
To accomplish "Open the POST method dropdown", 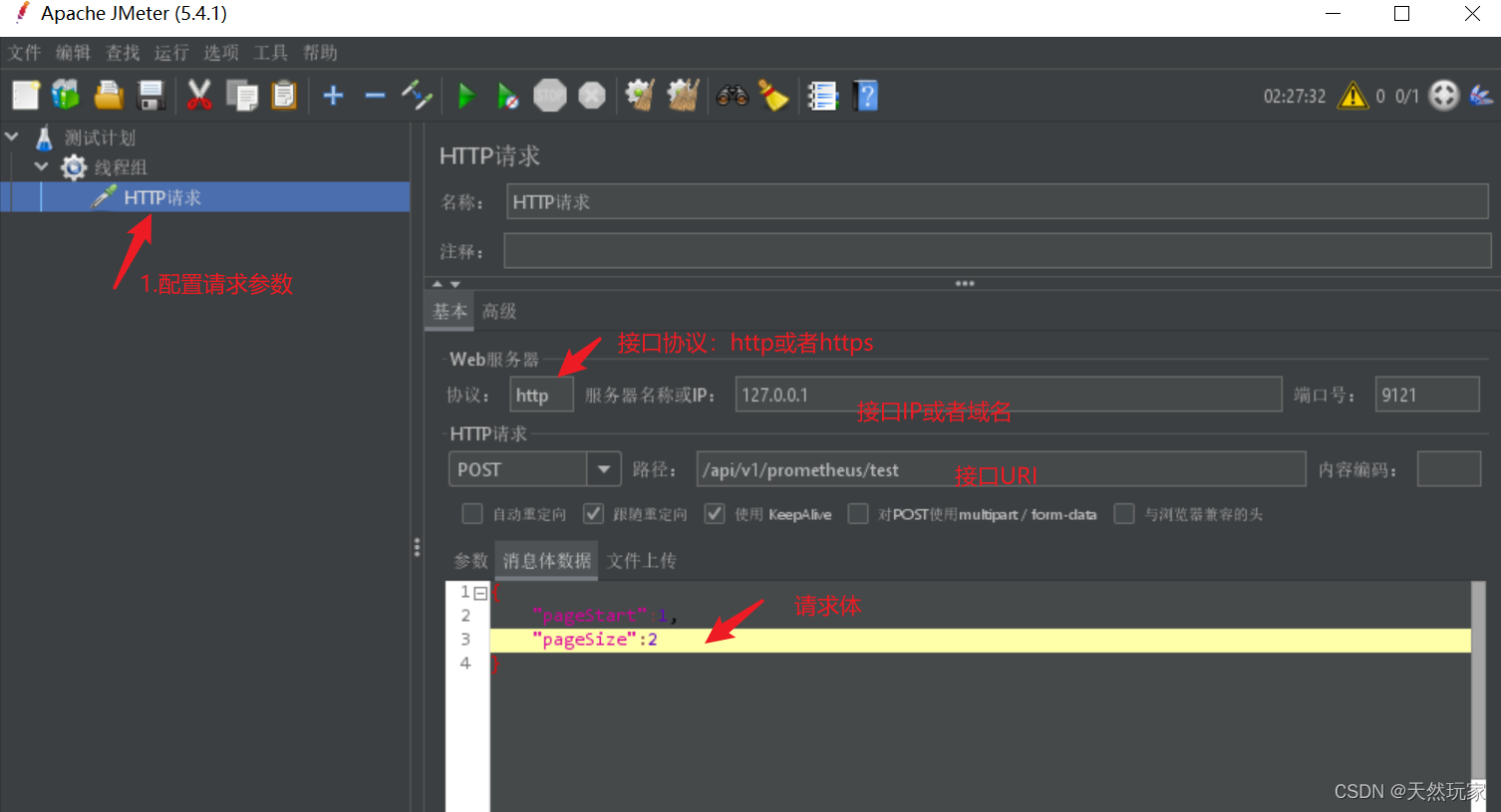I will [603, 469].
